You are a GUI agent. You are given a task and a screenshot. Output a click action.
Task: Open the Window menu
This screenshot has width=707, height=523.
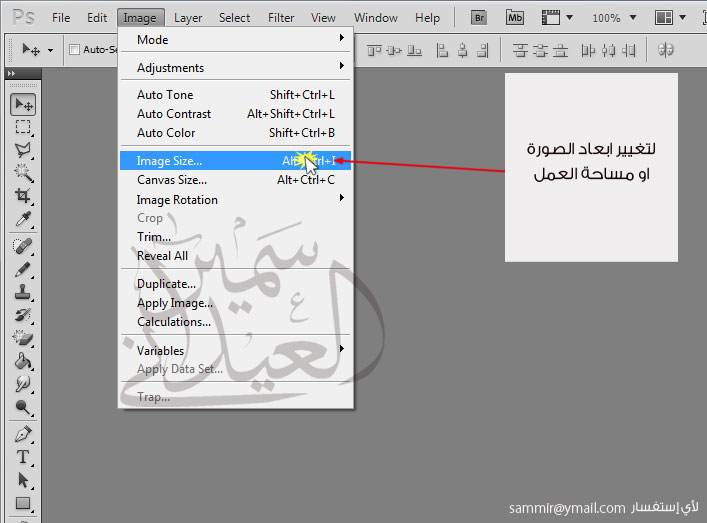[x=376, y=18]
